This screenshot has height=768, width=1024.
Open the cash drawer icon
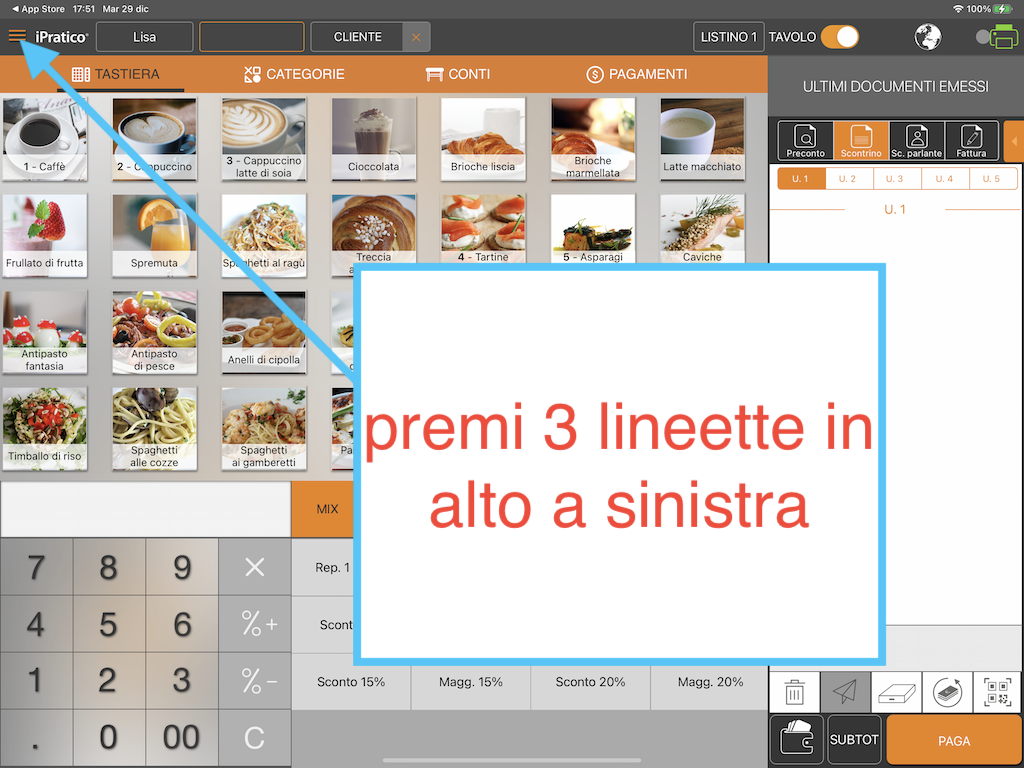point(896,692)
